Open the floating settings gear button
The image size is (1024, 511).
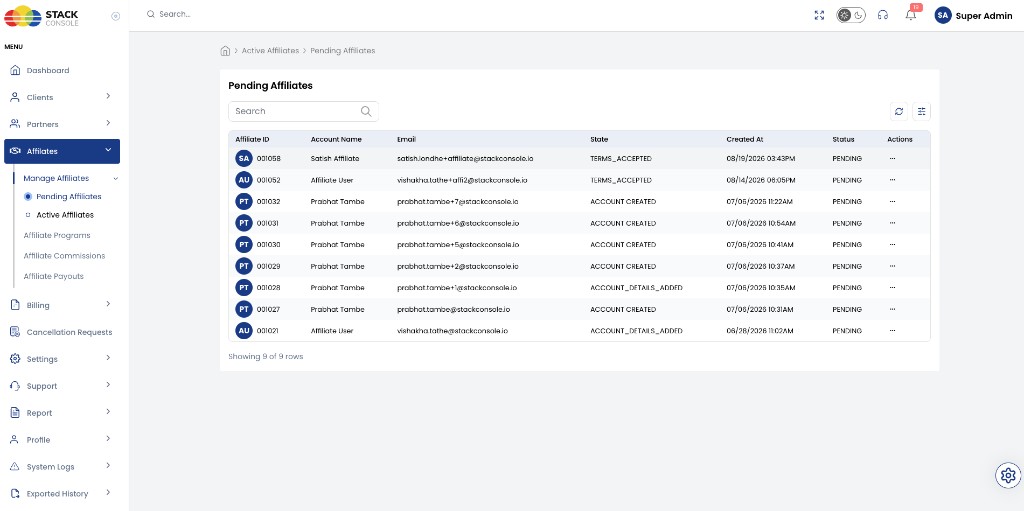[1008, 475]
